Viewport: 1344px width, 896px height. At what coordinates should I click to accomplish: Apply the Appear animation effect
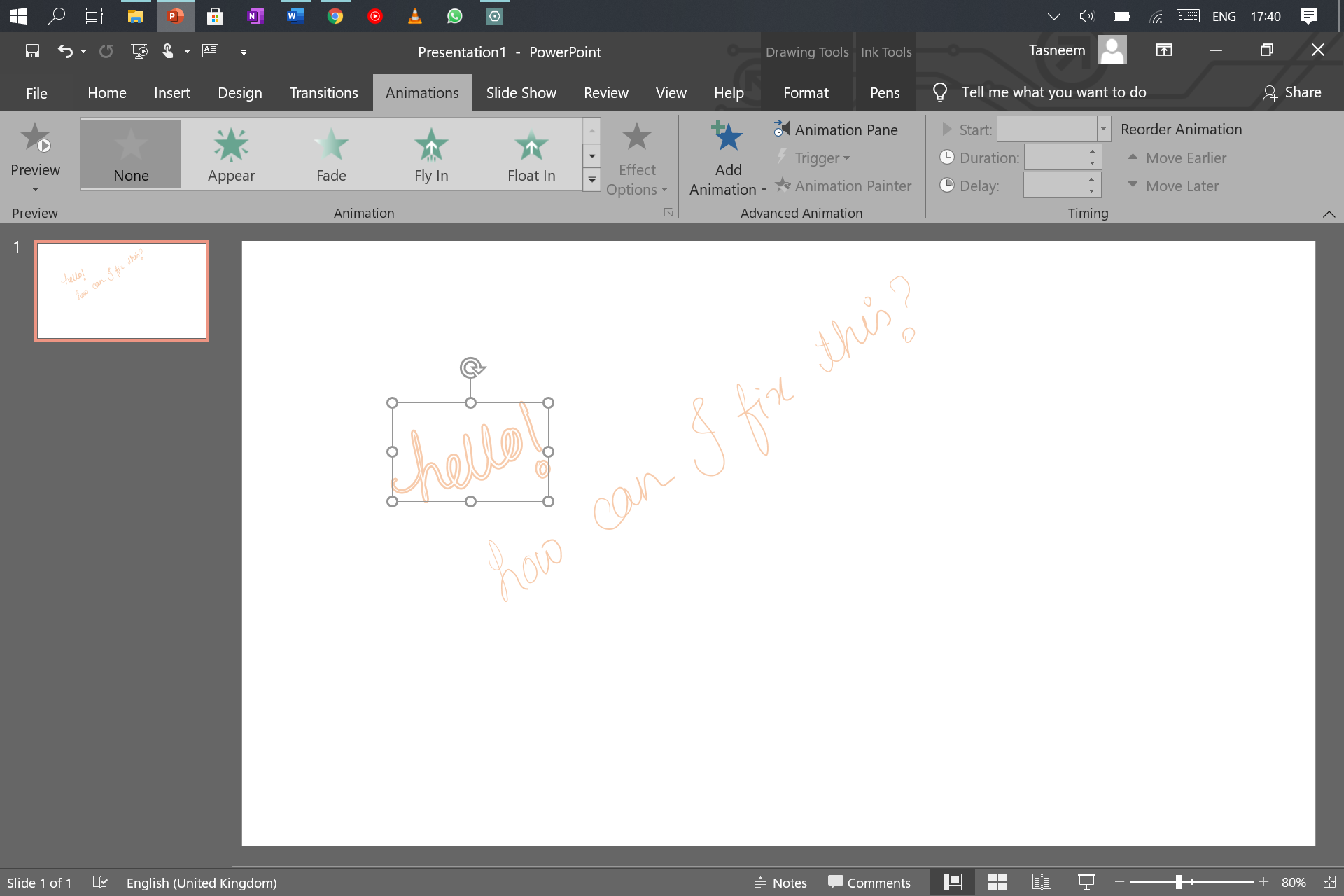pos(231,154)
